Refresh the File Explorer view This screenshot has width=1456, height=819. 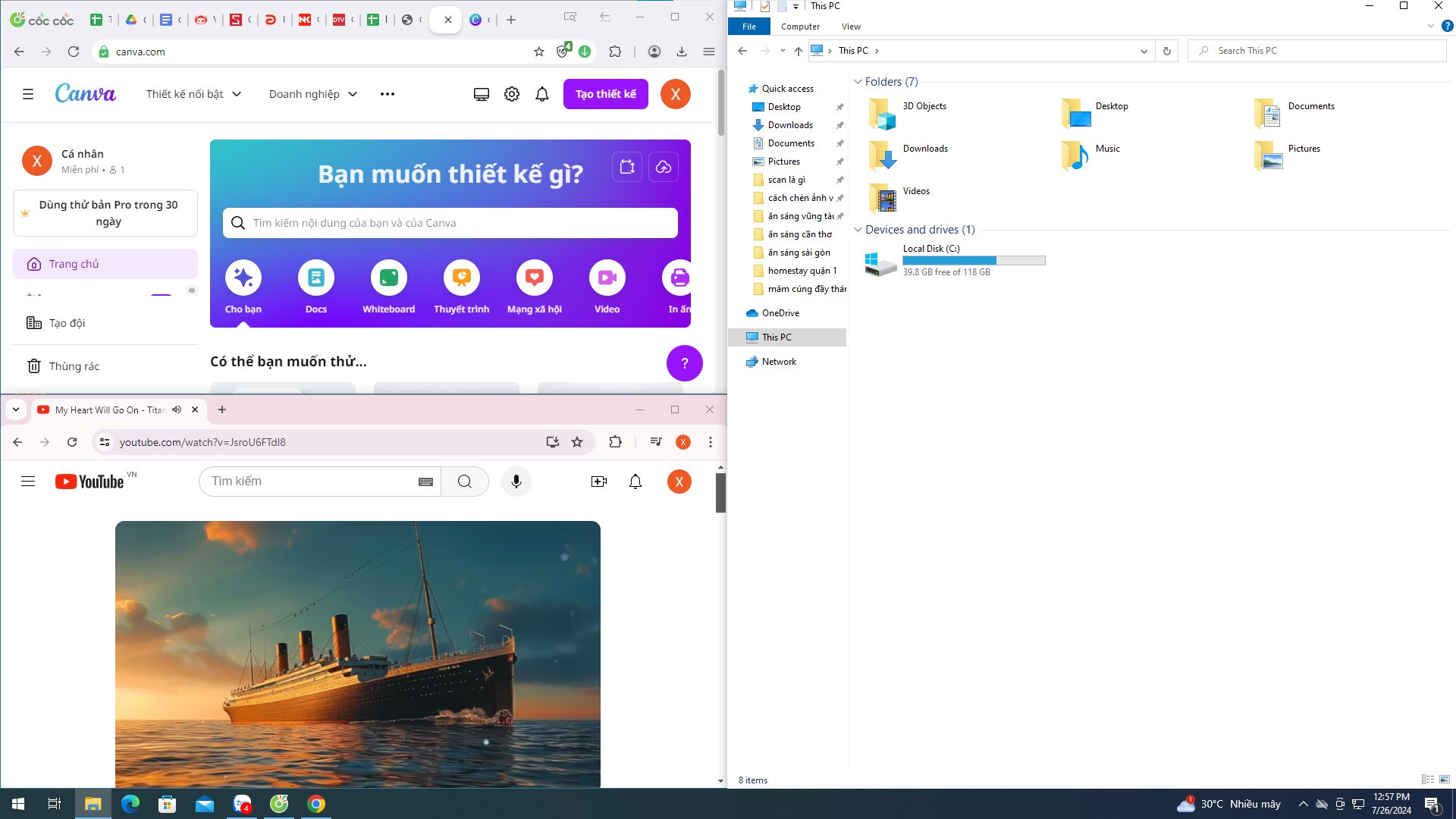click(1167, 51)
